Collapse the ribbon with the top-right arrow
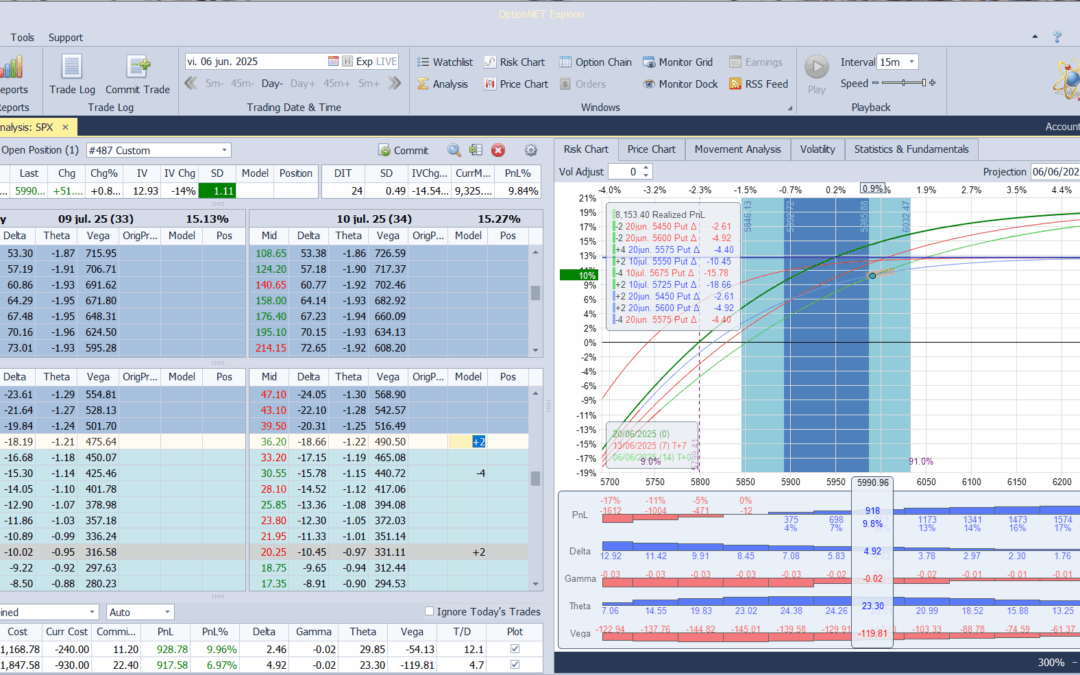The height and width of the screenshot is (675, 1080). pos(1035,37)
